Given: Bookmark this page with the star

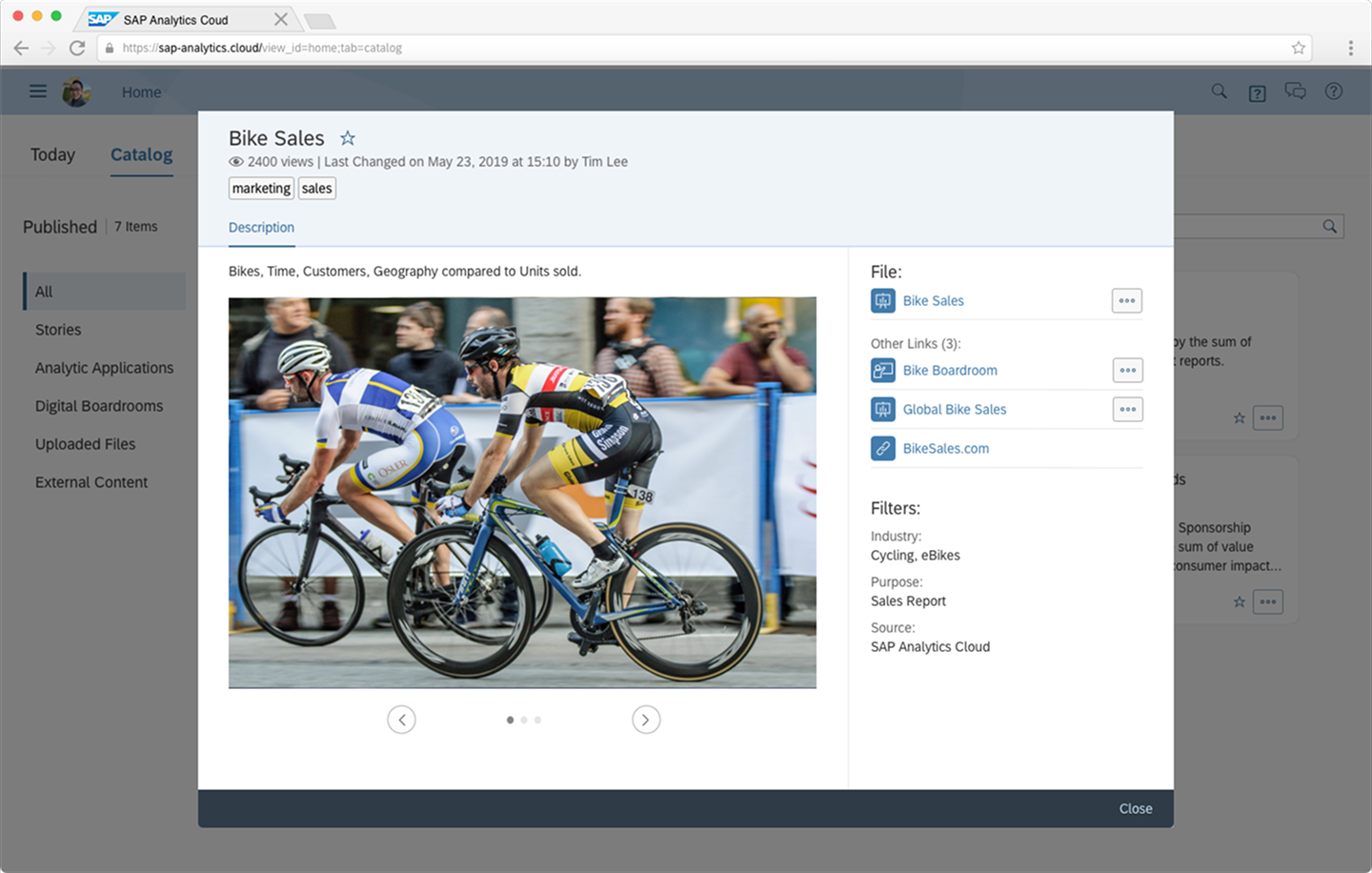Looking at the screenshot, I should (x=1298, y=48).
